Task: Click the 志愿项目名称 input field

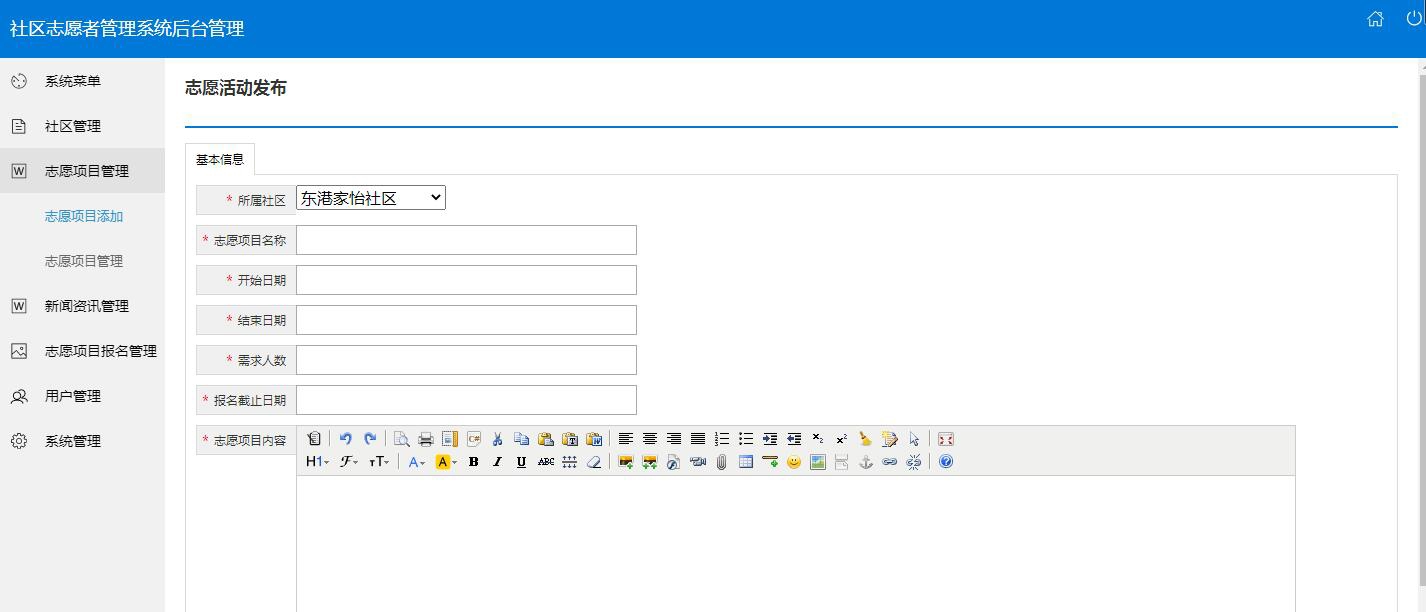Action: click(466, 240)
